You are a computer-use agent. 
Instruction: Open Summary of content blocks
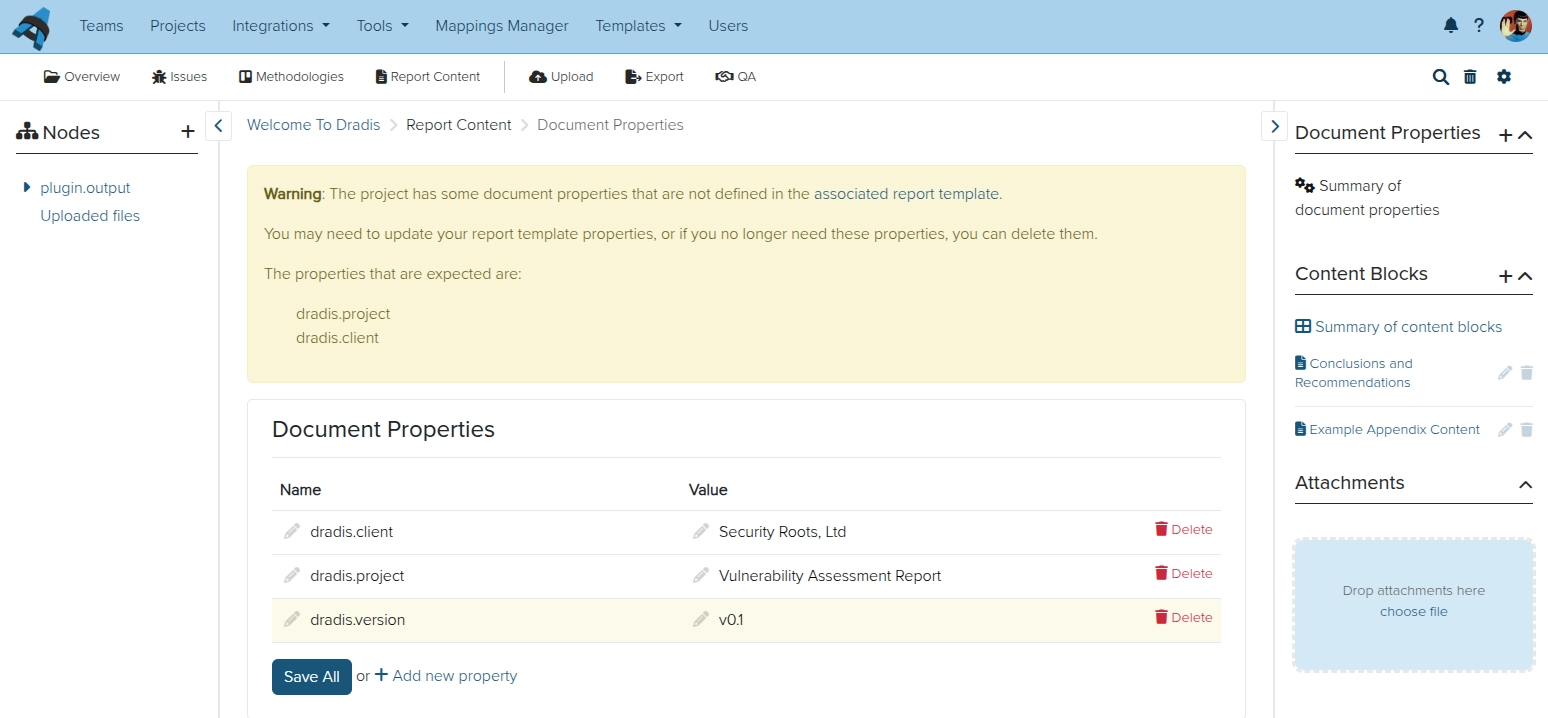tap(1398, 327)
